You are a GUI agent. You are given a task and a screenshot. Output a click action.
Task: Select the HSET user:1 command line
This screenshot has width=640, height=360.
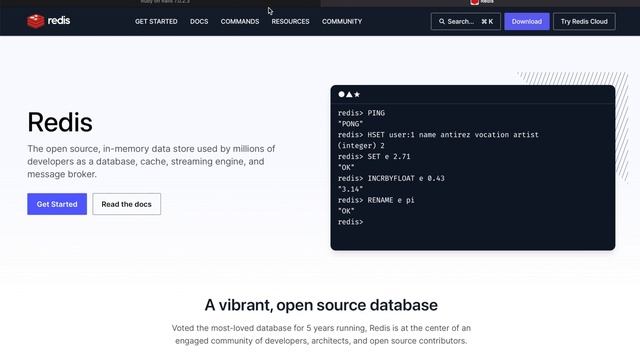tap(438, 135)
